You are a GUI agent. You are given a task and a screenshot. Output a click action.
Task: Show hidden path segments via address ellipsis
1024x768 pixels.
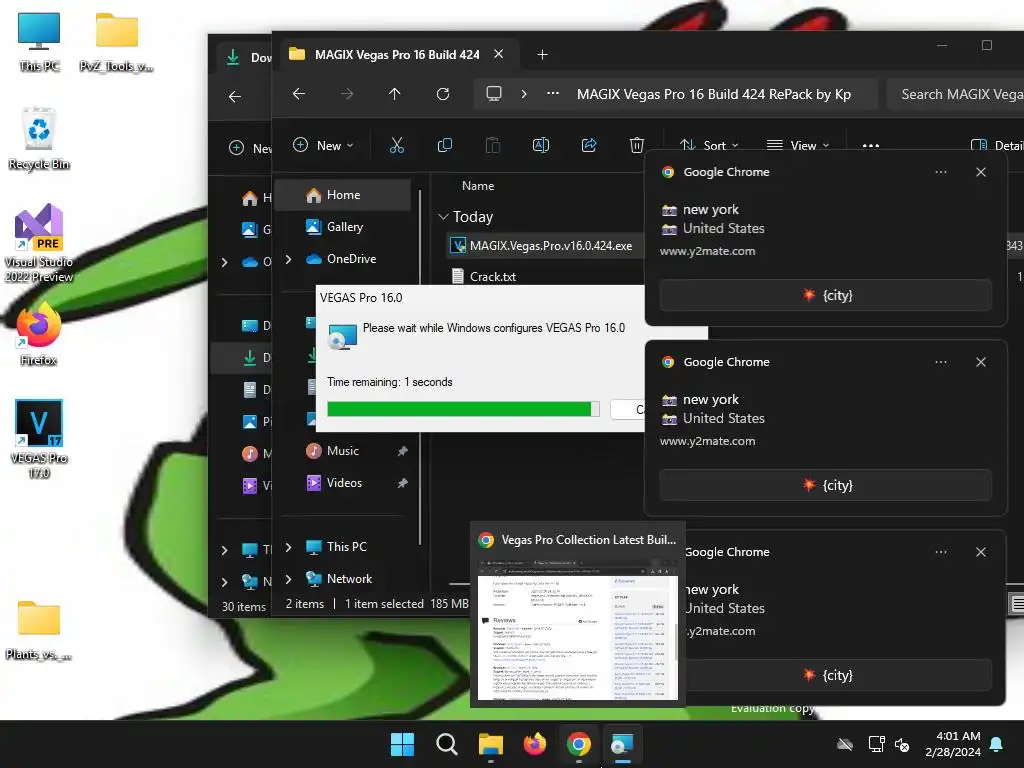tap(553, 93)
